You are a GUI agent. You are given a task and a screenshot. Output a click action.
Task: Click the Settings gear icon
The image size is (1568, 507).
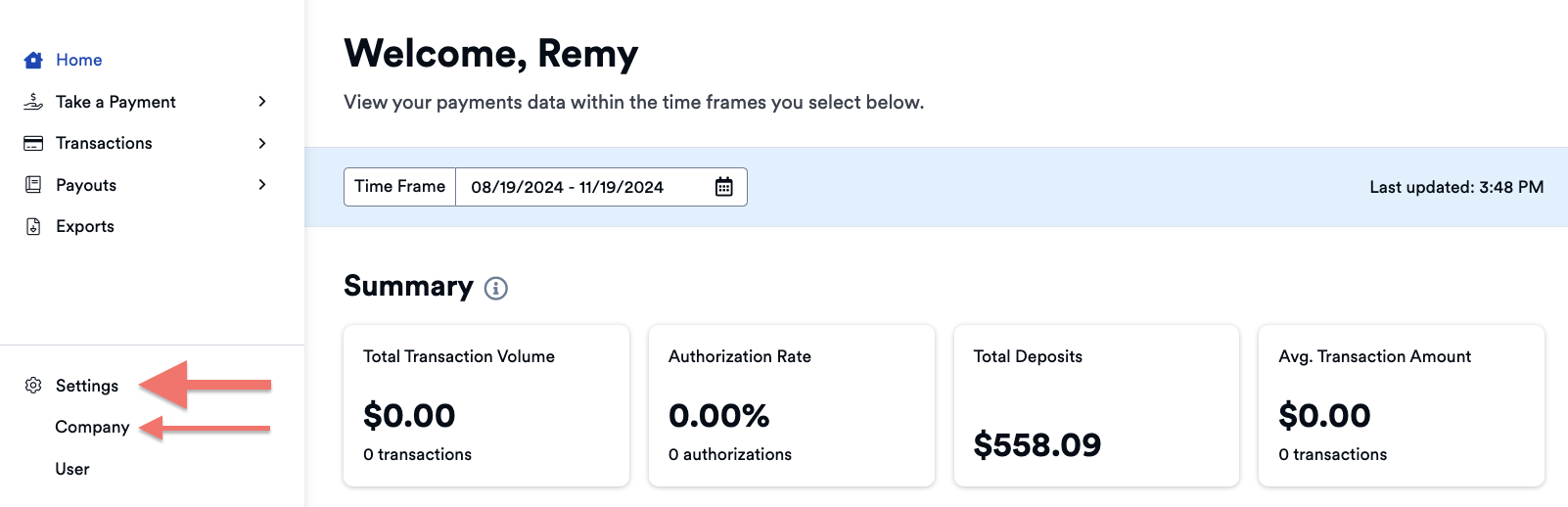point(33,386)
